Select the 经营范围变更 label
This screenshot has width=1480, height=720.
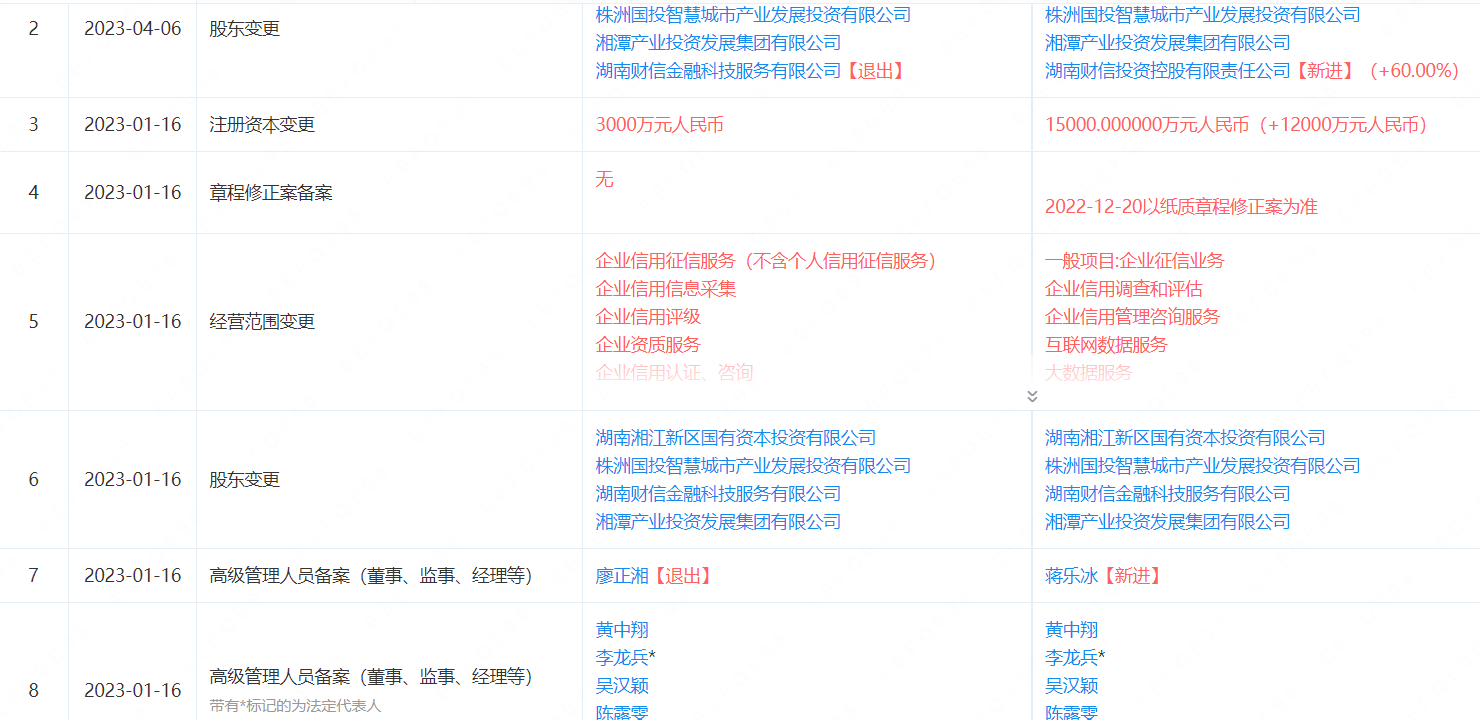[262, 322]
